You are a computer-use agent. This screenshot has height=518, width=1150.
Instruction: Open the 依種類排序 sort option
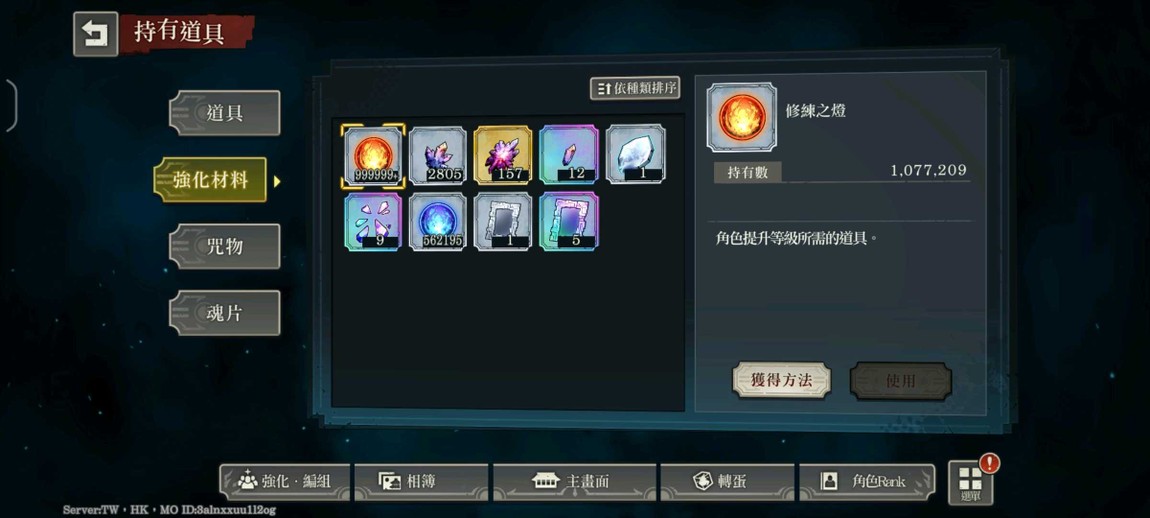(635, 89)
